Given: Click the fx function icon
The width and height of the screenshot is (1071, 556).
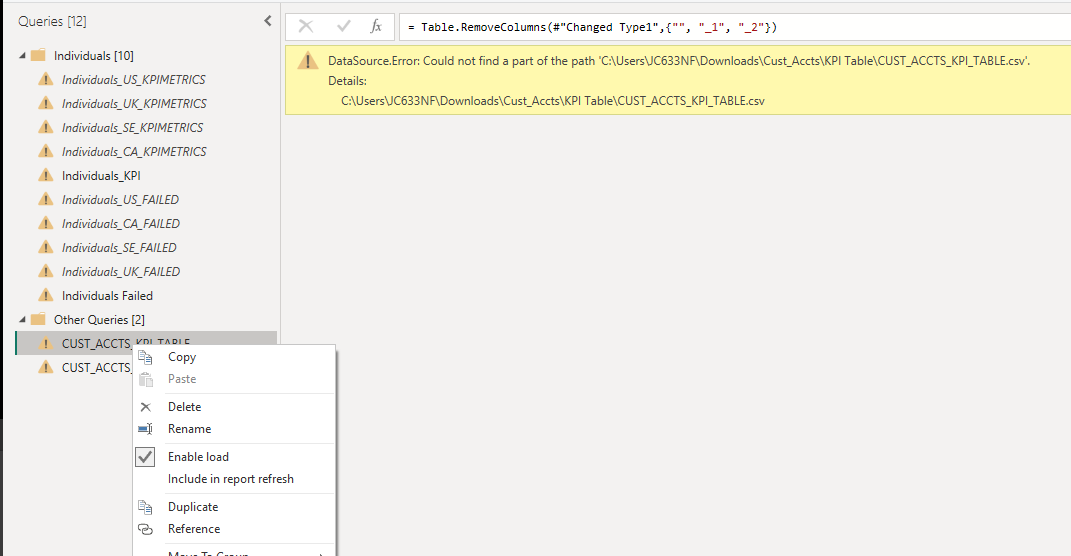Looking at the screenshot, I should tap(376, 27).
